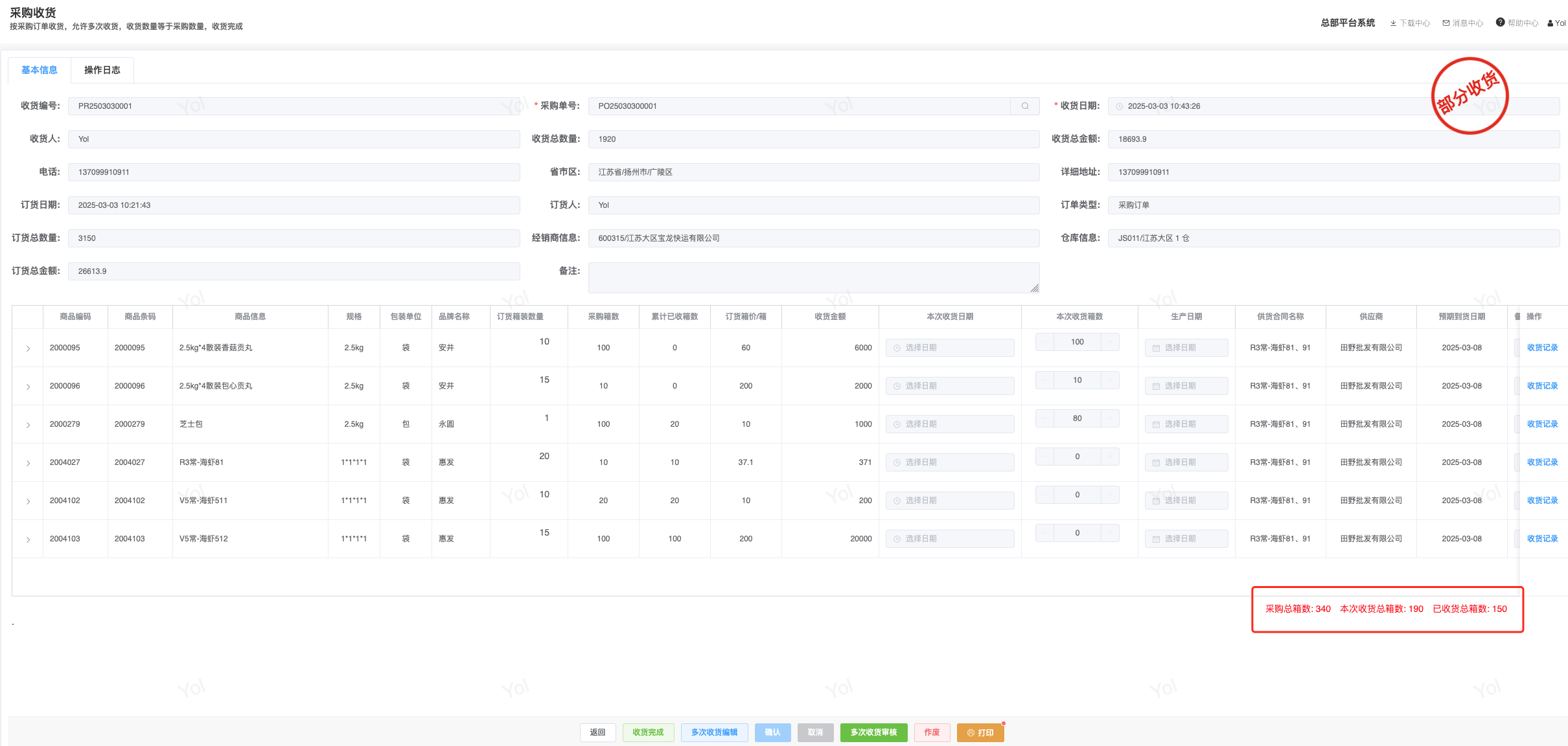
Task: Increase 本次收货箱数 for item 2004103
Action: coord(1110,533)
